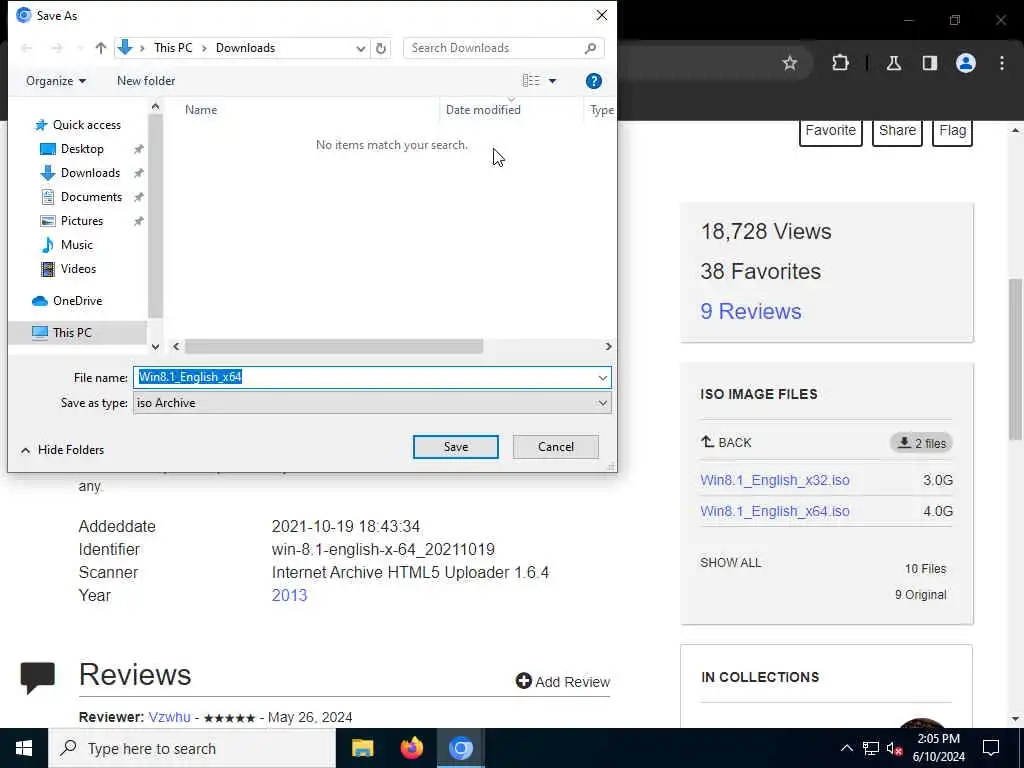Click Downloads in address breadcrumb
1024x768 pixels.
(246, 48)
